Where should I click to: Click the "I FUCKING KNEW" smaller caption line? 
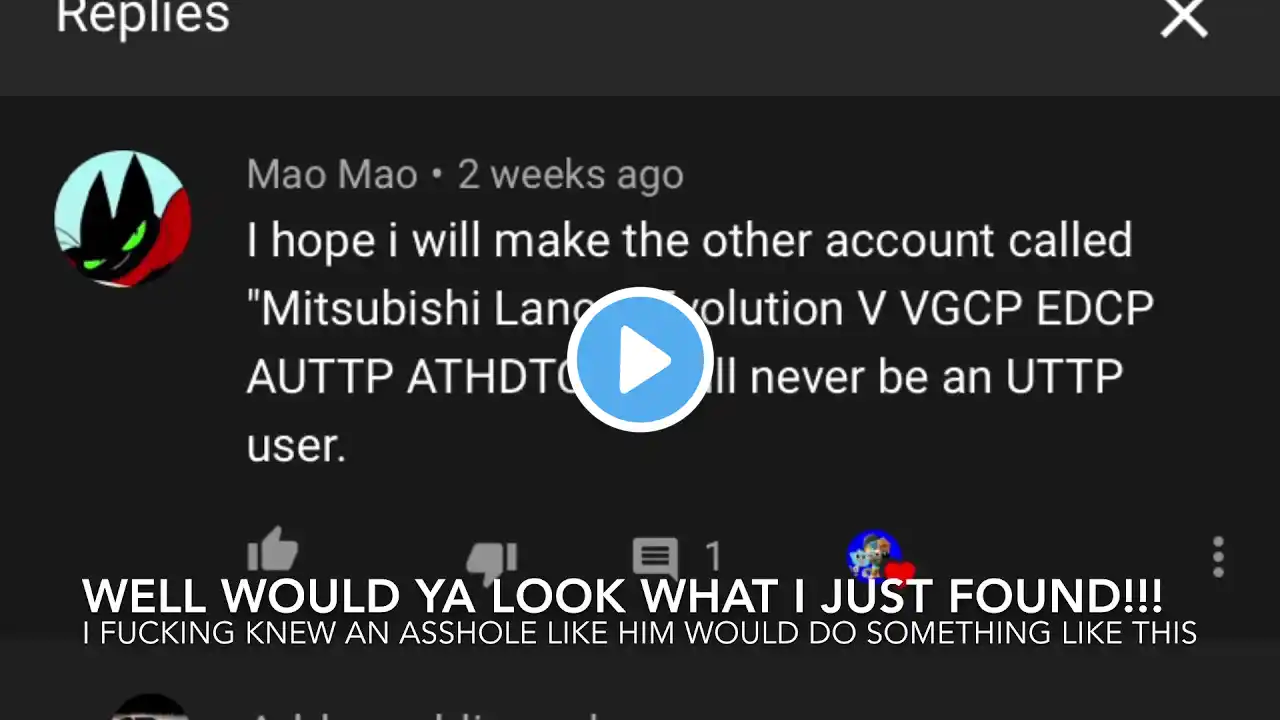[x=640, y=633]
